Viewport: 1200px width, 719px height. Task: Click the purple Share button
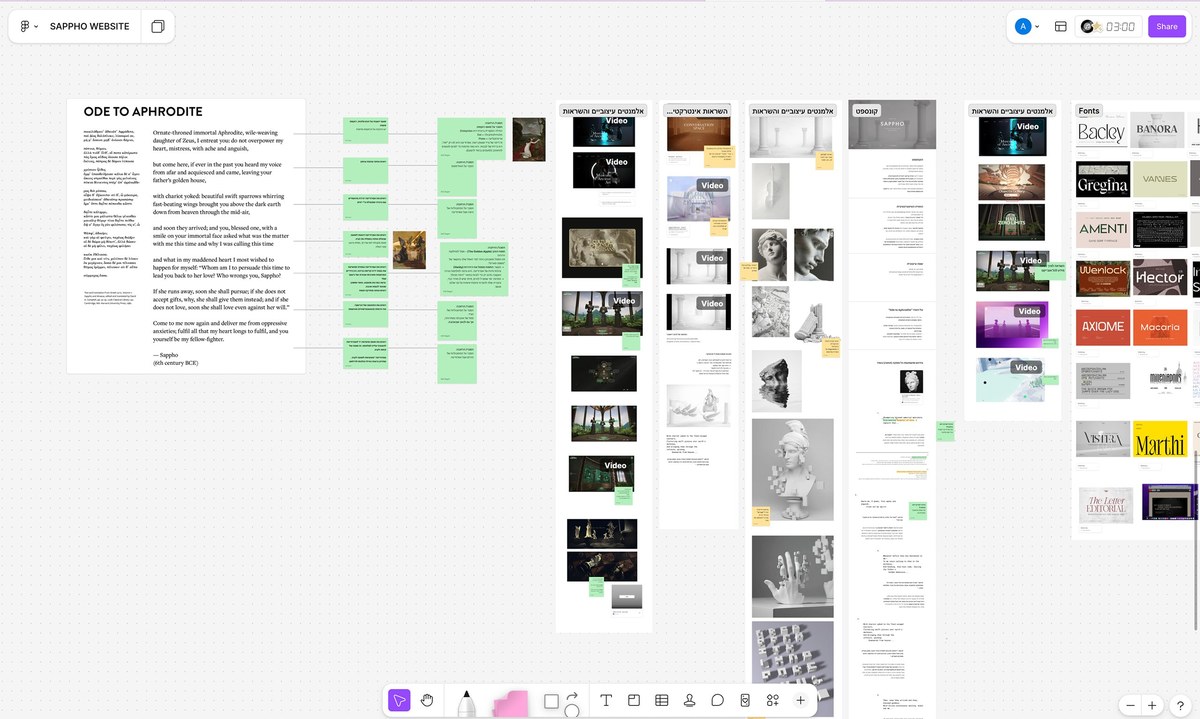click(1167, 27)
